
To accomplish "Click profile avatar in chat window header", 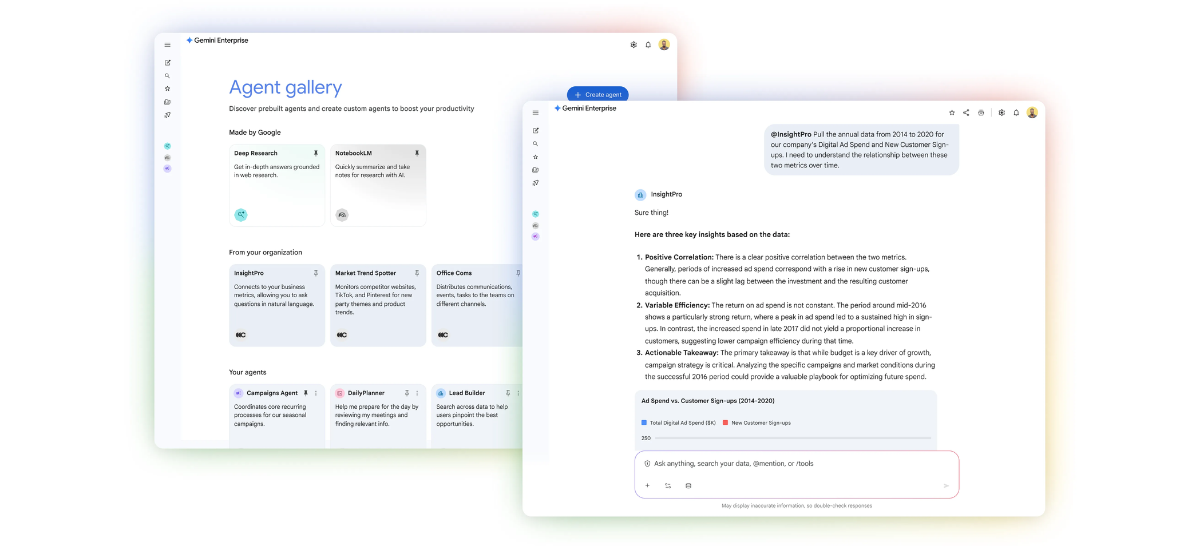I will [1032, 113].
